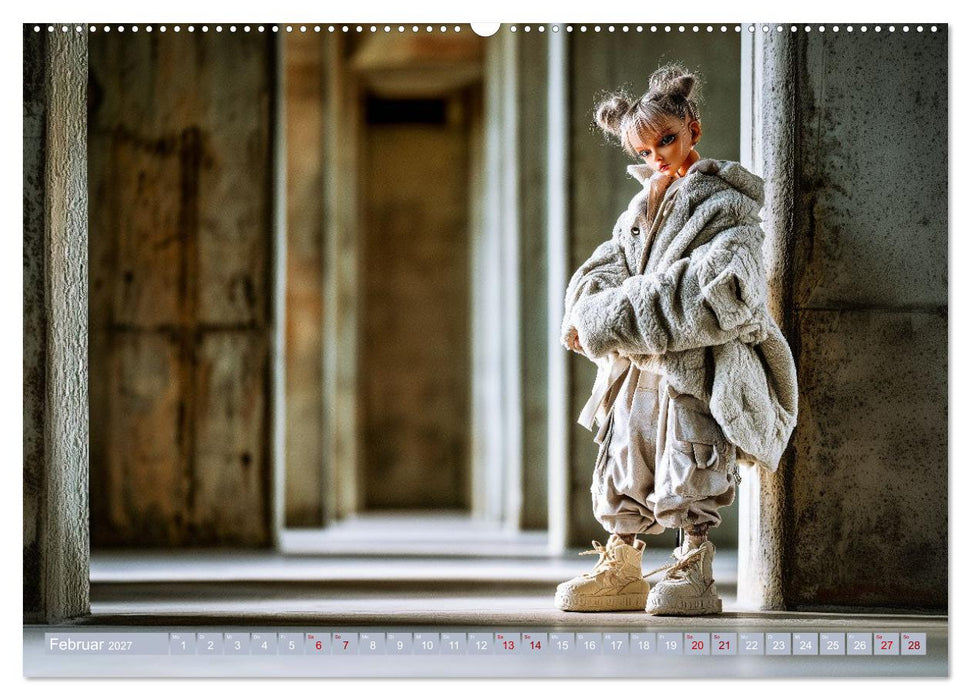Screen dimensions: 971x700
Task: Choose day 9 in the calendar strip
Action: pyautogui.click(x=399, y=644)
